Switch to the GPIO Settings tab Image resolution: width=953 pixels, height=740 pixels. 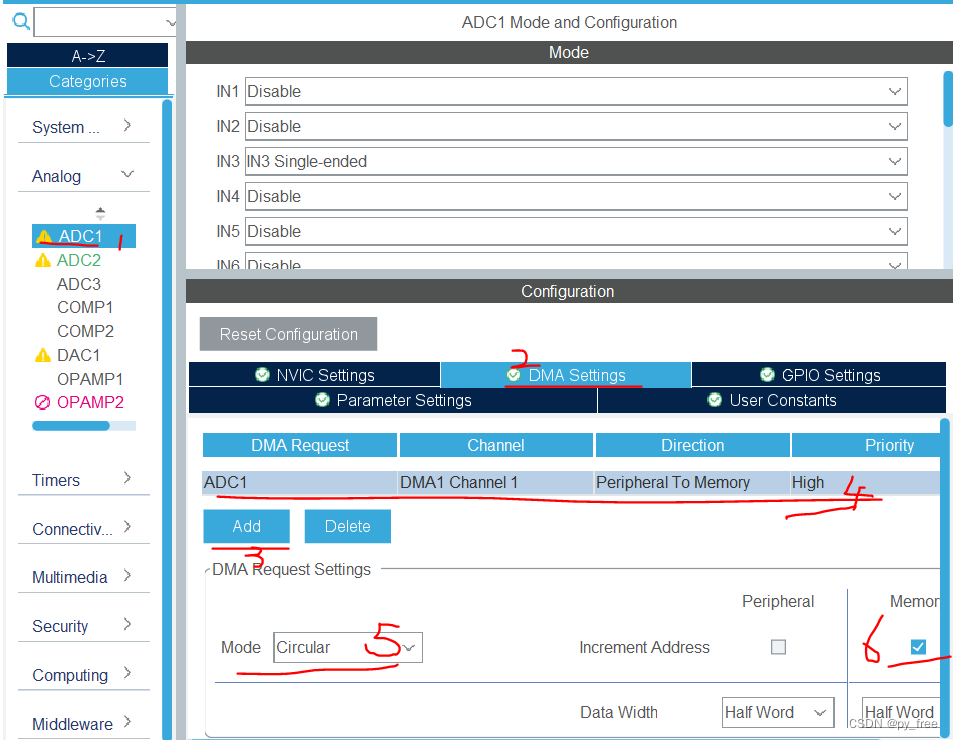pyautogui.click(x=819, y=374)
